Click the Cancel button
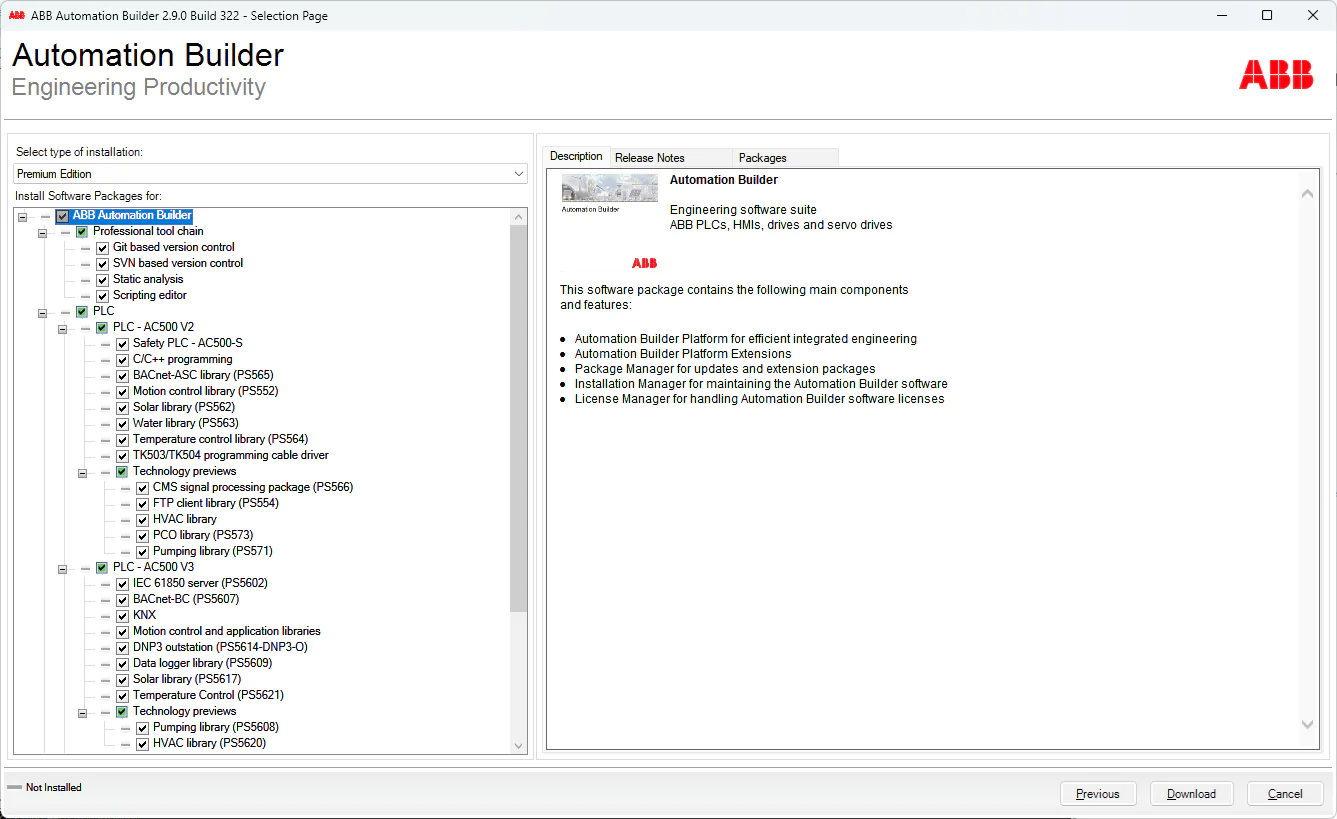This screenshot has height=819, width=1337. click(x=1285, y=794)
